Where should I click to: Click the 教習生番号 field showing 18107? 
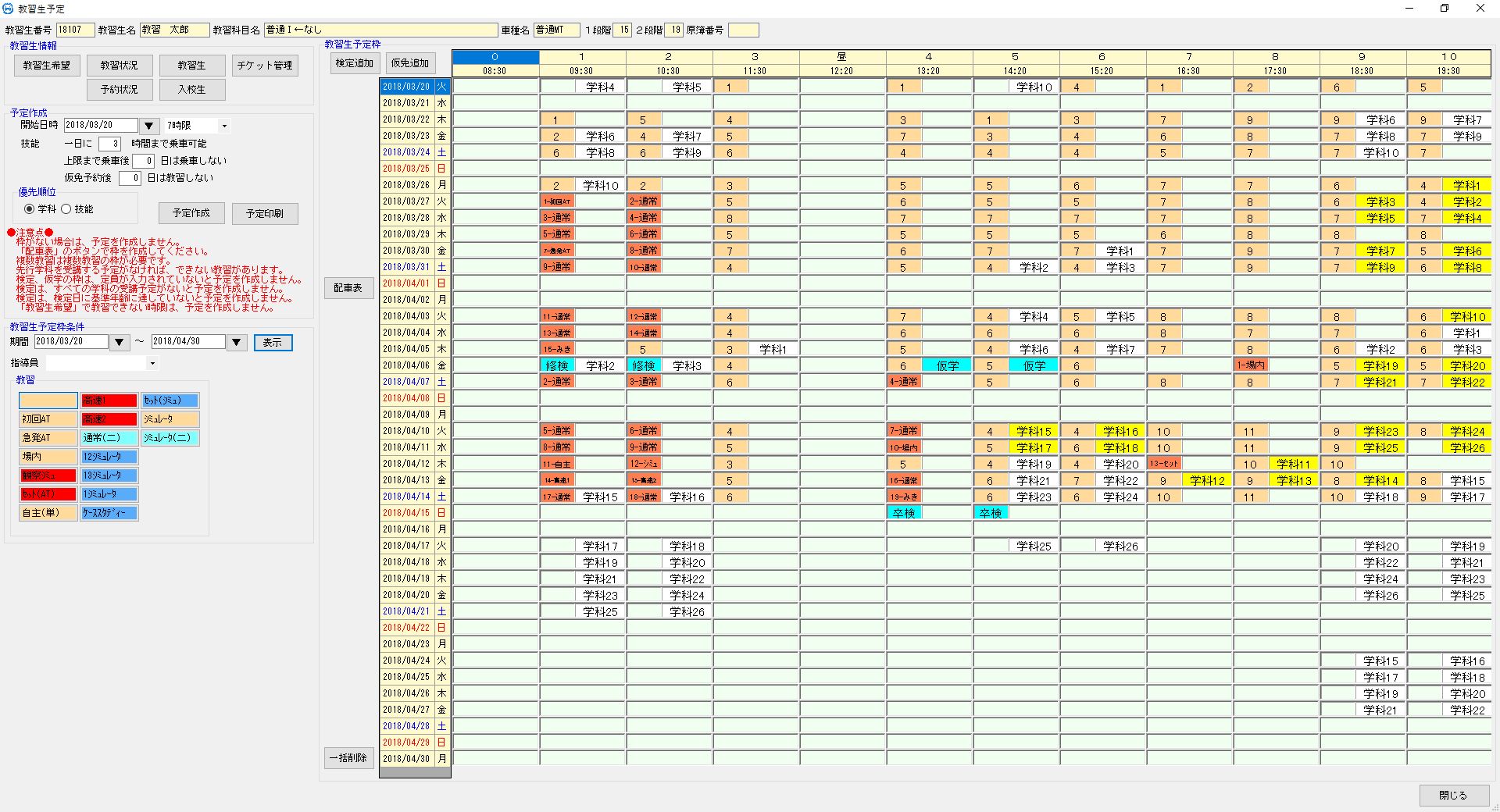point(75,30)
